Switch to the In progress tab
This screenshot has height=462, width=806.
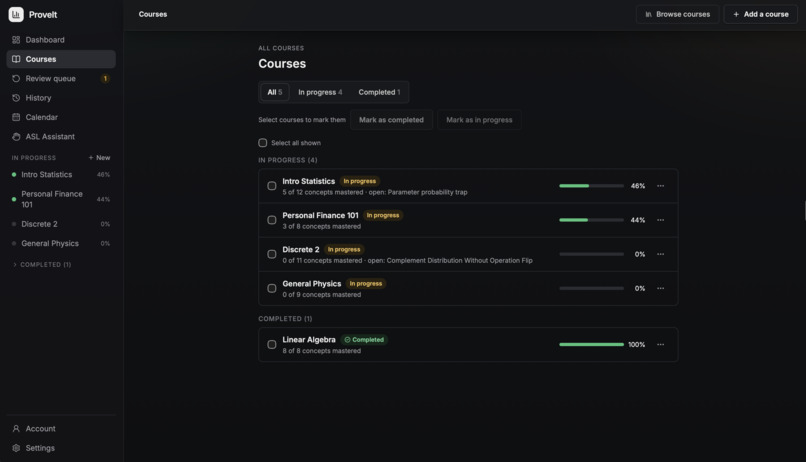point(320,93)
